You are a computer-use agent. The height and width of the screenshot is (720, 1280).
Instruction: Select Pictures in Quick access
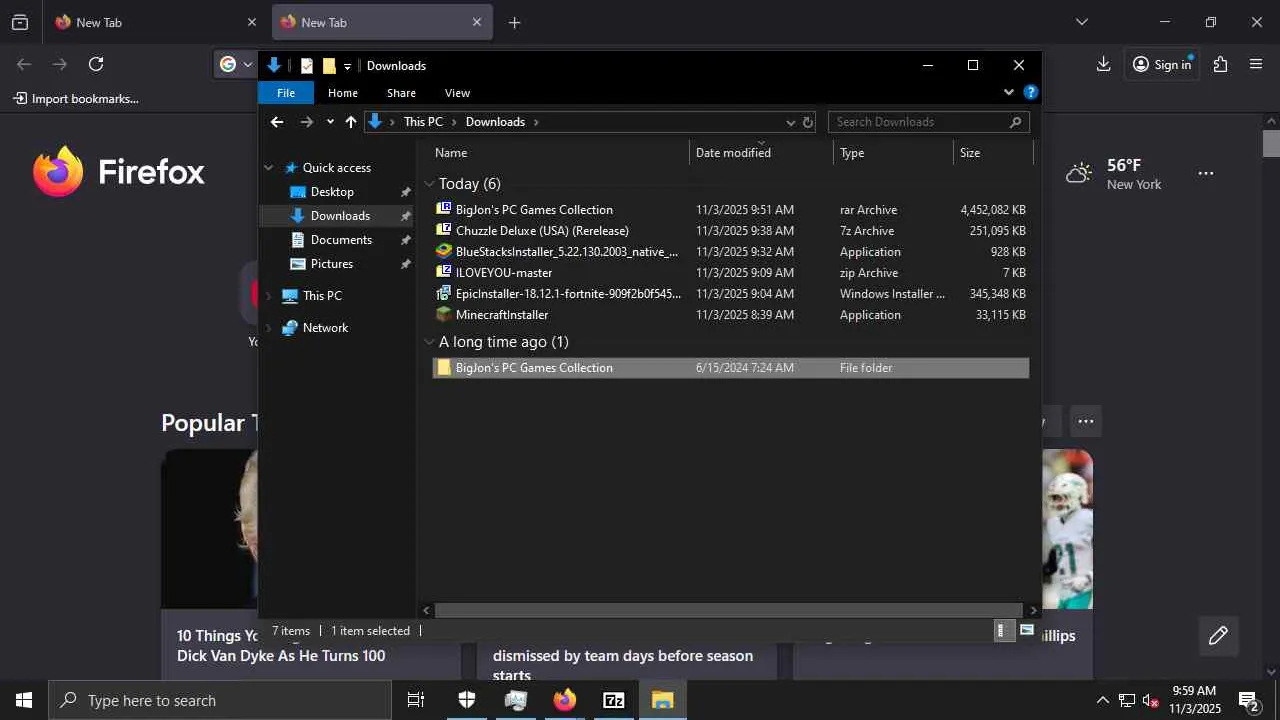click(331, 264)
